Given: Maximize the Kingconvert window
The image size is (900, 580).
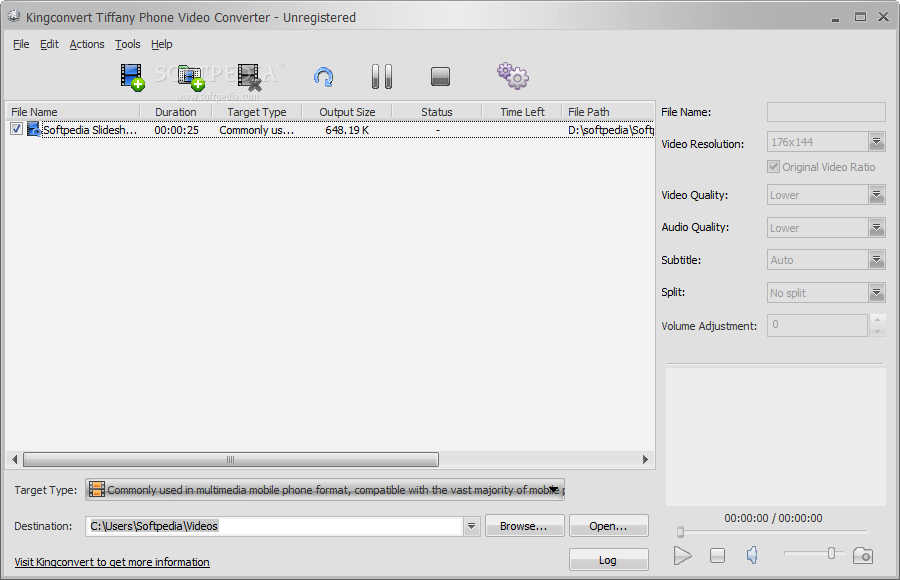Looking at the screenshot, I should (860, 17).
